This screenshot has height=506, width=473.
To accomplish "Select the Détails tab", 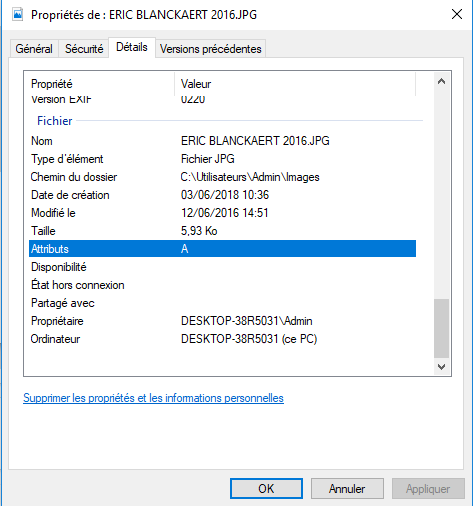I will pyautogui.click(x=132, y=47).
